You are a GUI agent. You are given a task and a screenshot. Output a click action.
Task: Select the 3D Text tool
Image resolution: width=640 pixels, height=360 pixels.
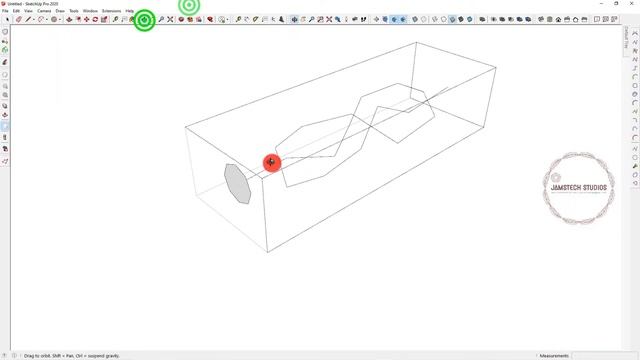click(x=282, y=19)
